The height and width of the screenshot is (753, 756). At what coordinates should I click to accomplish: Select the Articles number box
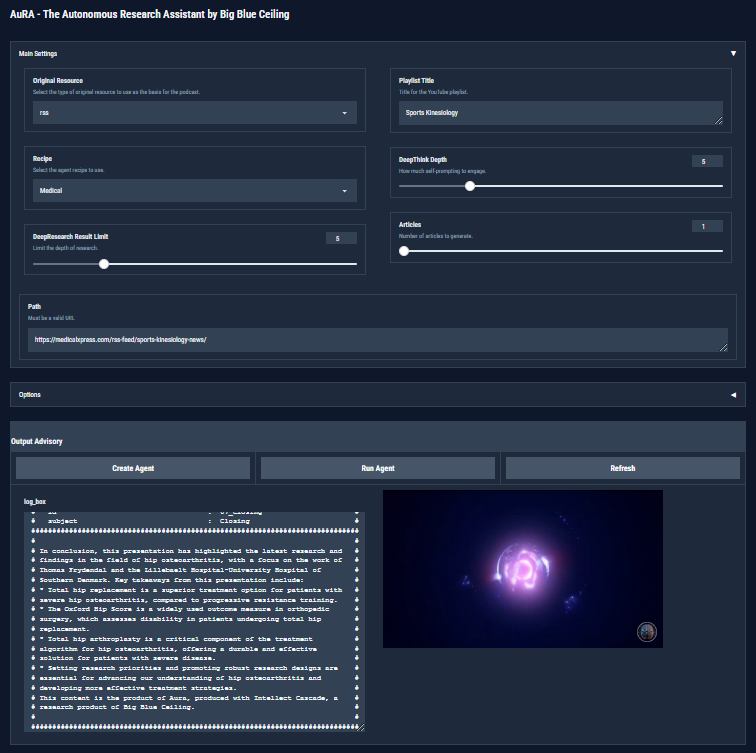(706, 226)
